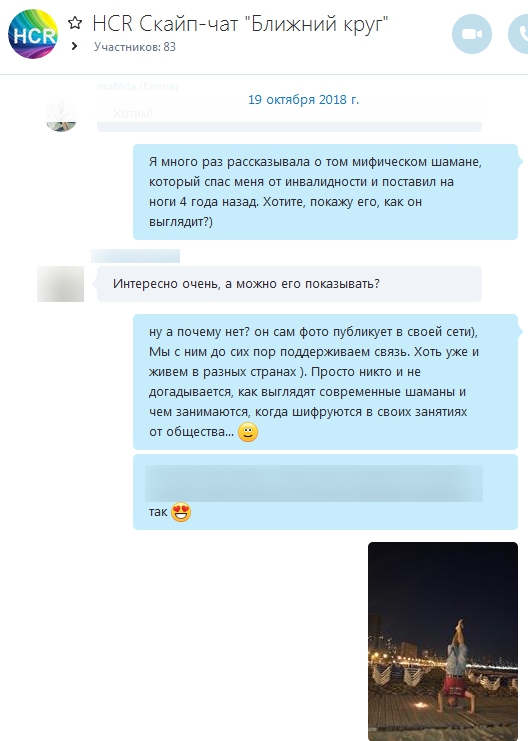
Task: Click matilda (Елена) profile avatar
Action: 61,115
